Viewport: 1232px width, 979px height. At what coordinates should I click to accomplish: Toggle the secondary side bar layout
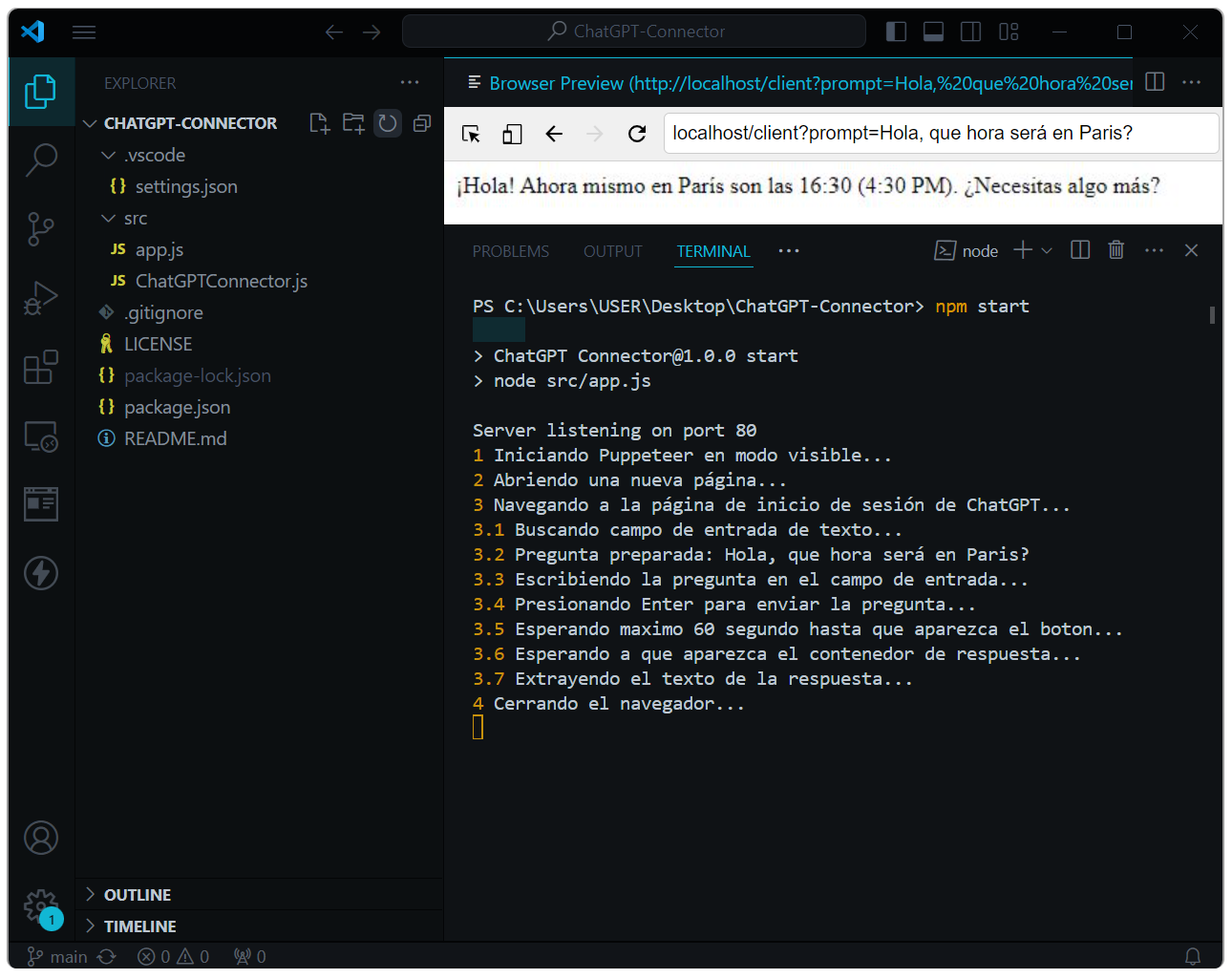[x=970, y=32]
